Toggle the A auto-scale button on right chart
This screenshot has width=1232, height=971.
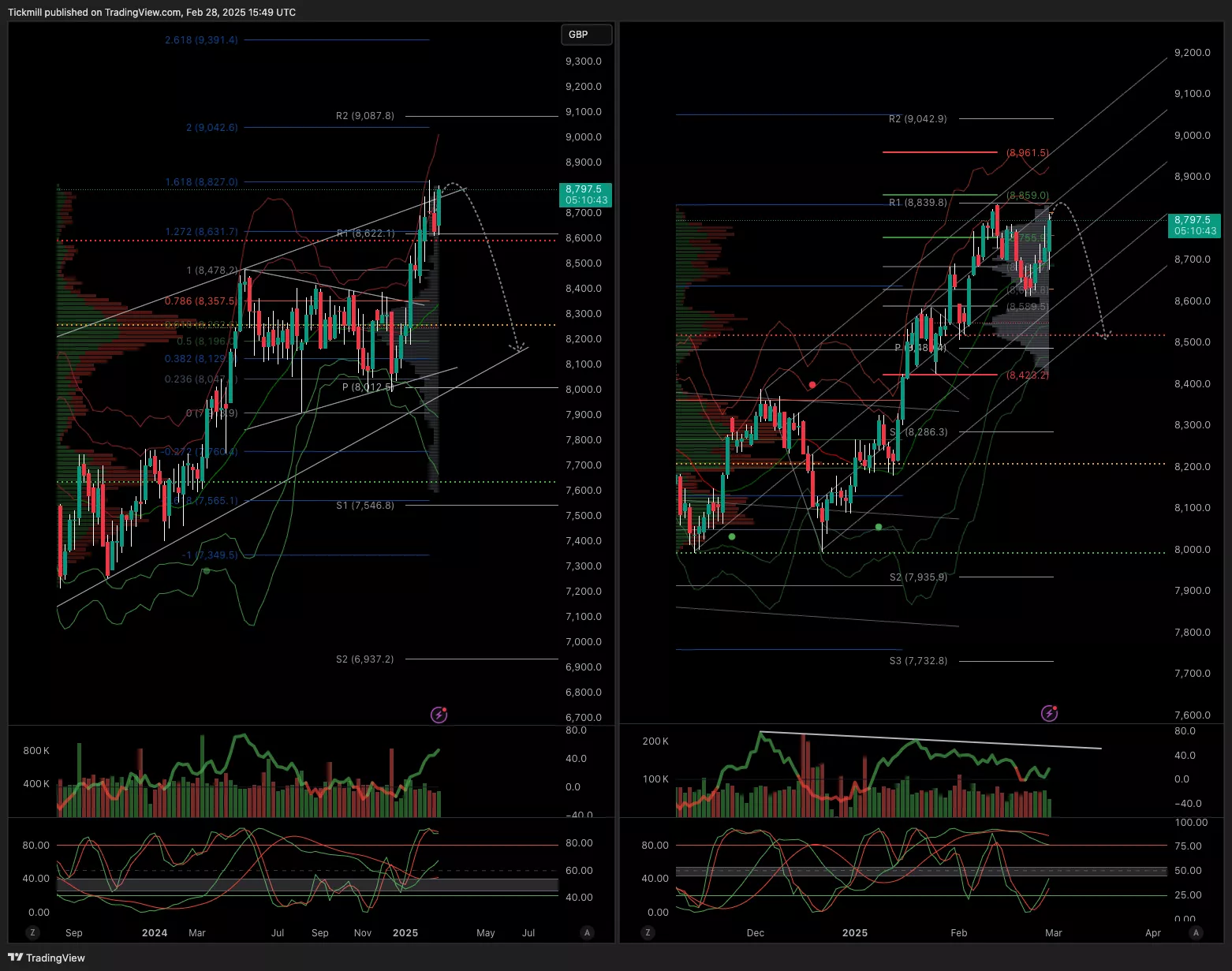(x=1196, y=932)
